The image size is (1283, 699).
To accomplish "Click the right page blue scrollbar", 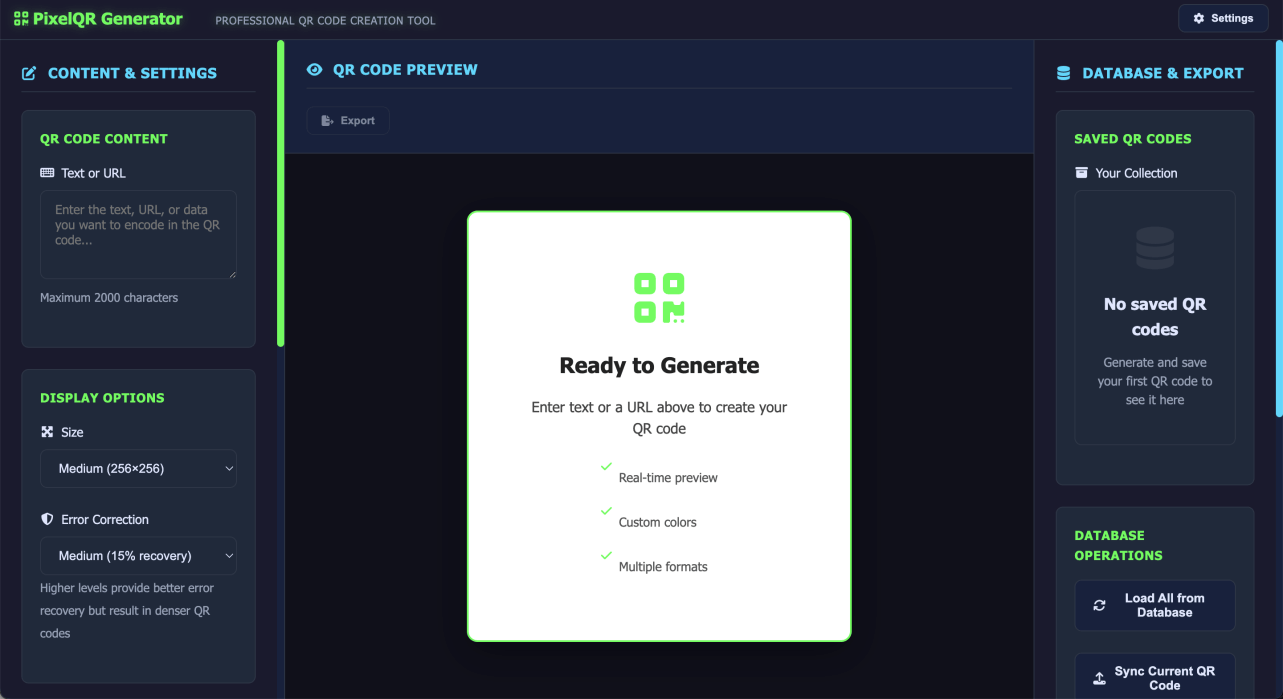I will pos(1279,228).
